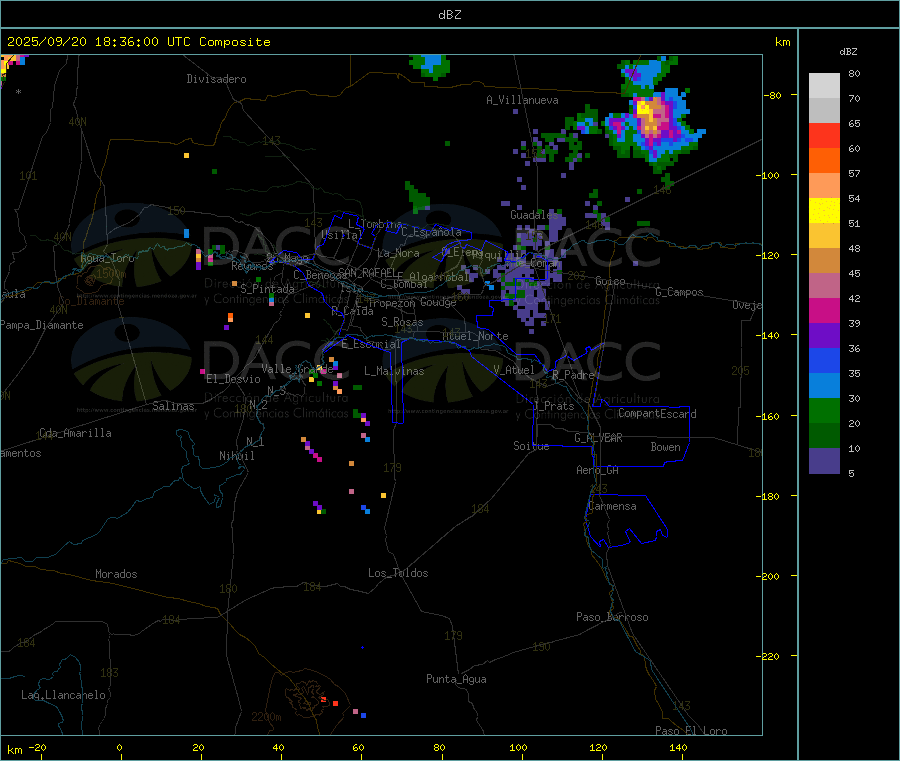The width and height of the screenshot is (900, 761).
Task: Click the 54 dBZ yellow legend swatch
Action: coord(824,211)
